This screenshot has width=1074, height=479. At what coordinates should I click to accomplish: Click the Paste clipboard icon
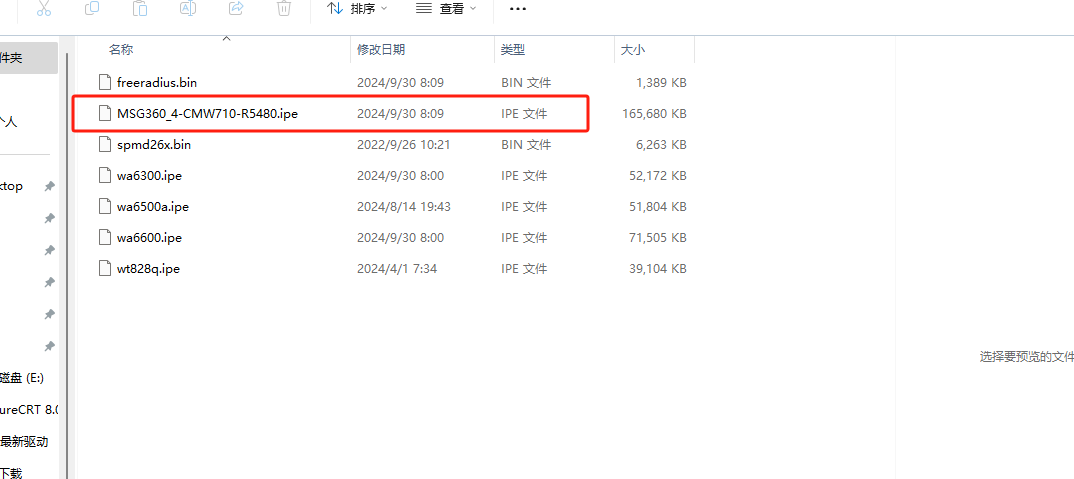click(x=139, y=8)
